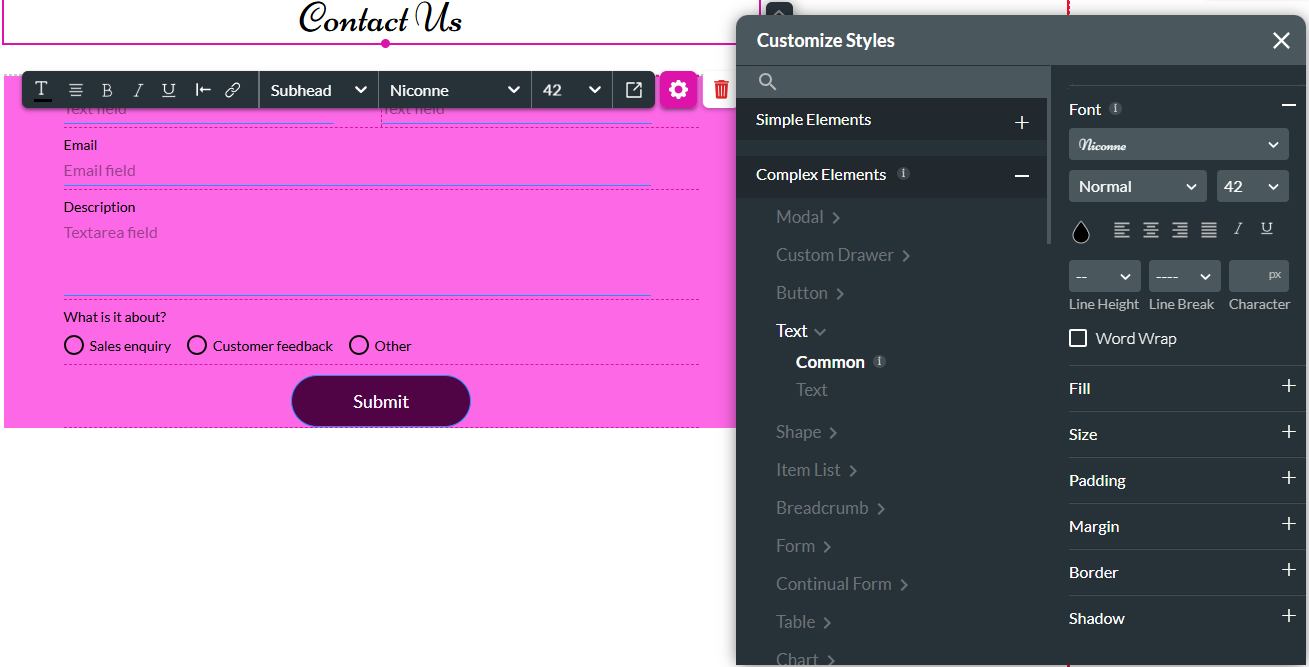Open the external link icon beside font size
This screenshot has height=667, width=1309.
click(x=633, y=89)
